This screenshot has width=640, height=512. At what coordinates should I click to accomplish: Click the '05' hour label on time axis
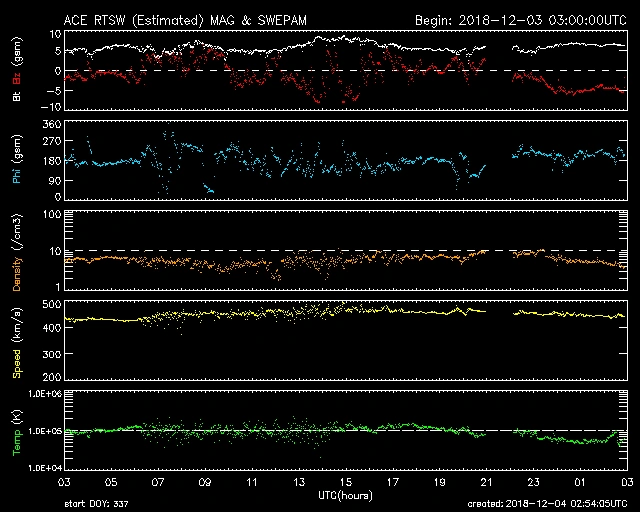click(x=111, y=483)
